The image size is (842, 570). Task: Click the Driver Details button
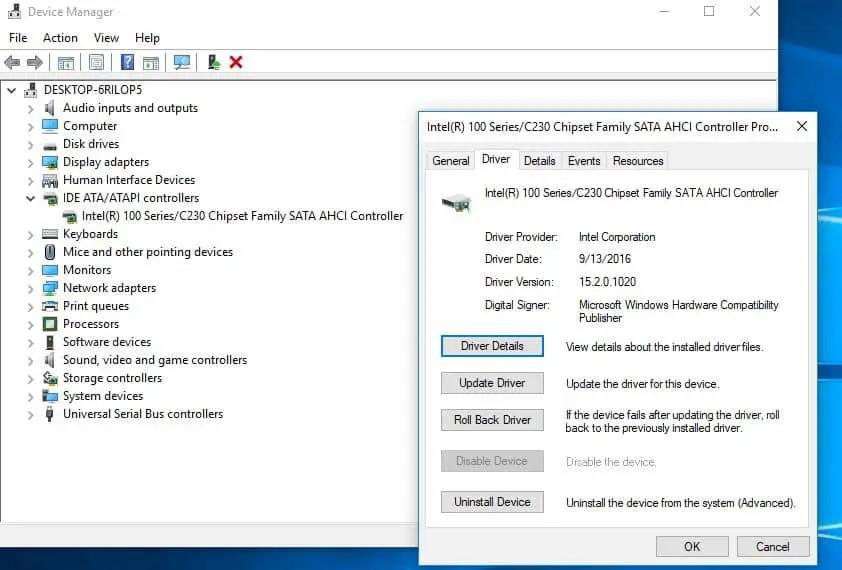click(x=492, y=346)
